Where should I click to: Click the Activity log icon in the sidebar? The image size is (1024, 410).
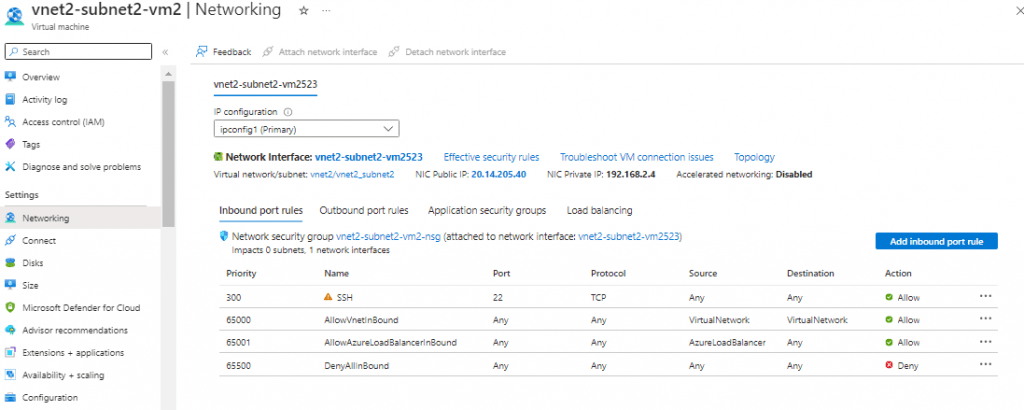pyautogui.click(x=11, y=99)
